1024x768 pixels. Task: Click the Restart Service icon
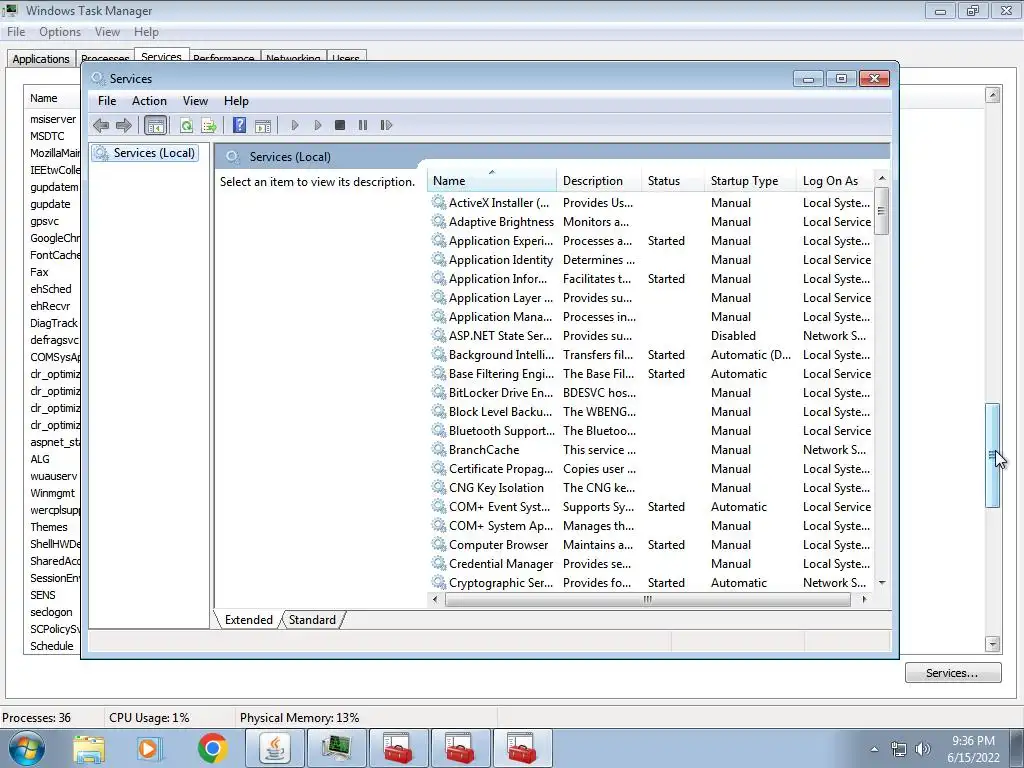[386, 125]
